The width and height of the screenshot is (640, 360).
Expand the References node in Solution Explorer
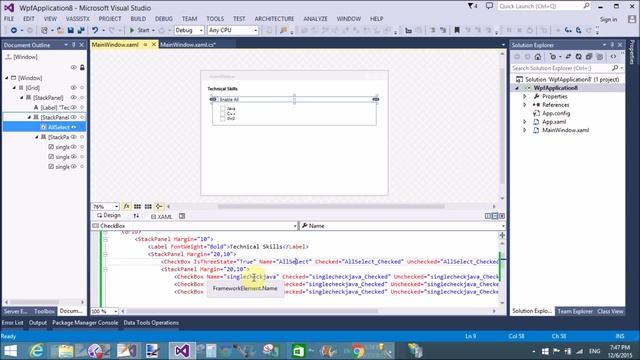point(525,105)
